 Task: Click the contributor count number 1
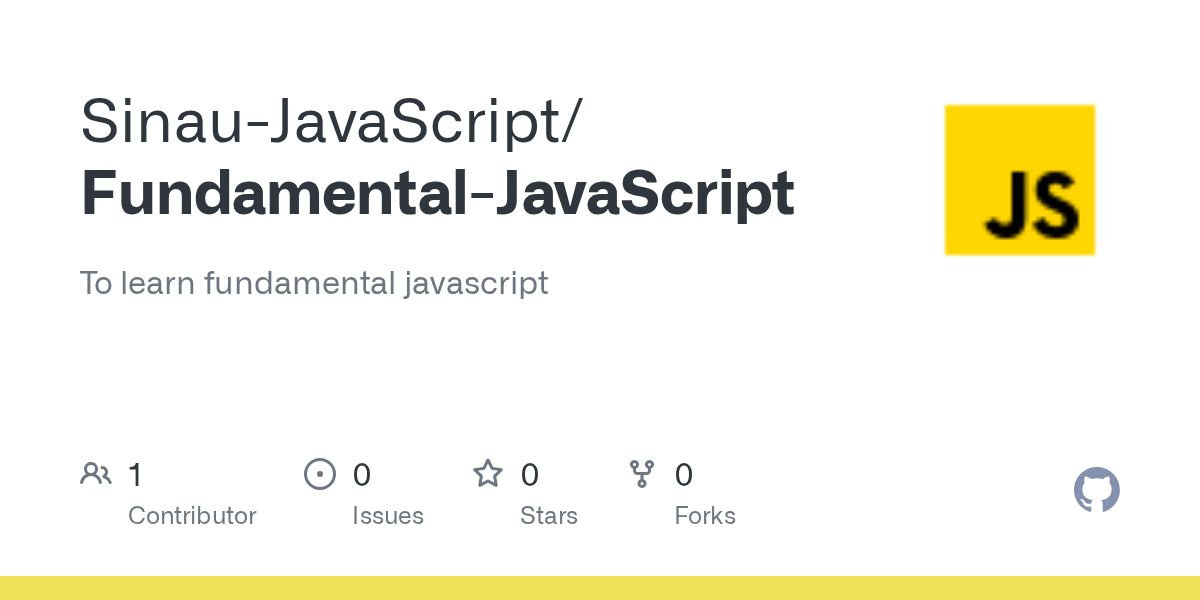(x=135, y=475)
